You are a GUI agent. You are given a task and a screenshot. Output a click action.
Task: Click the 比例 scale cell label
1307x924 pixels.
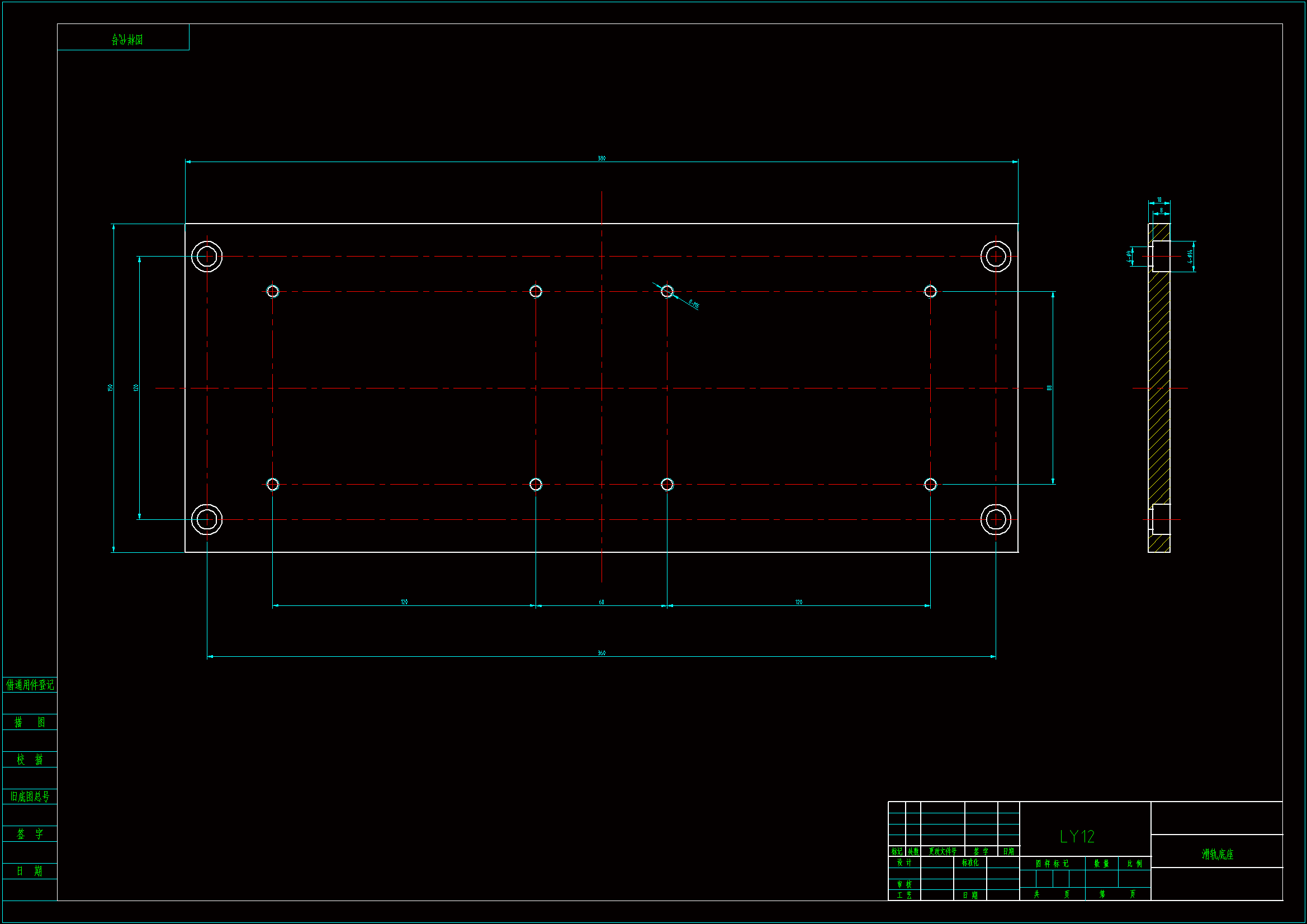click(1134, 864)
